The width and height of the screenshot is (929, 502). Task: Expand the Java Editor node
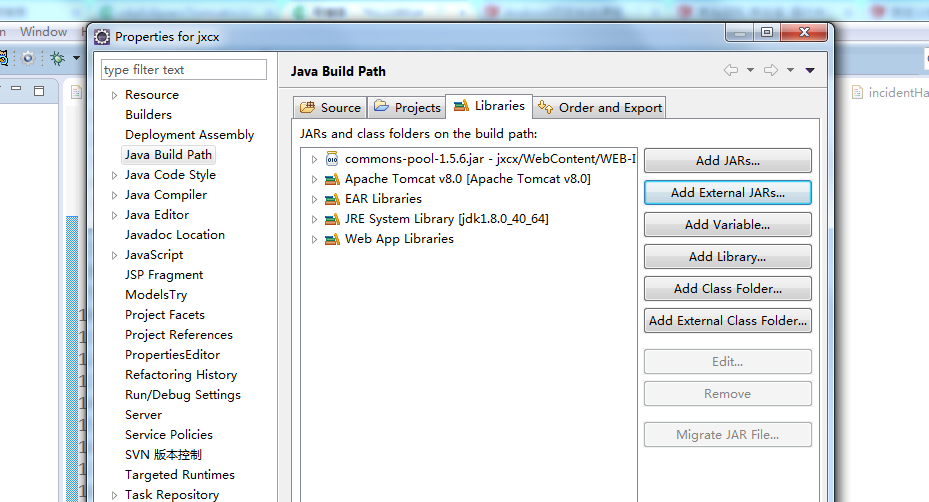pyautogui.click(x=114, y=216)
